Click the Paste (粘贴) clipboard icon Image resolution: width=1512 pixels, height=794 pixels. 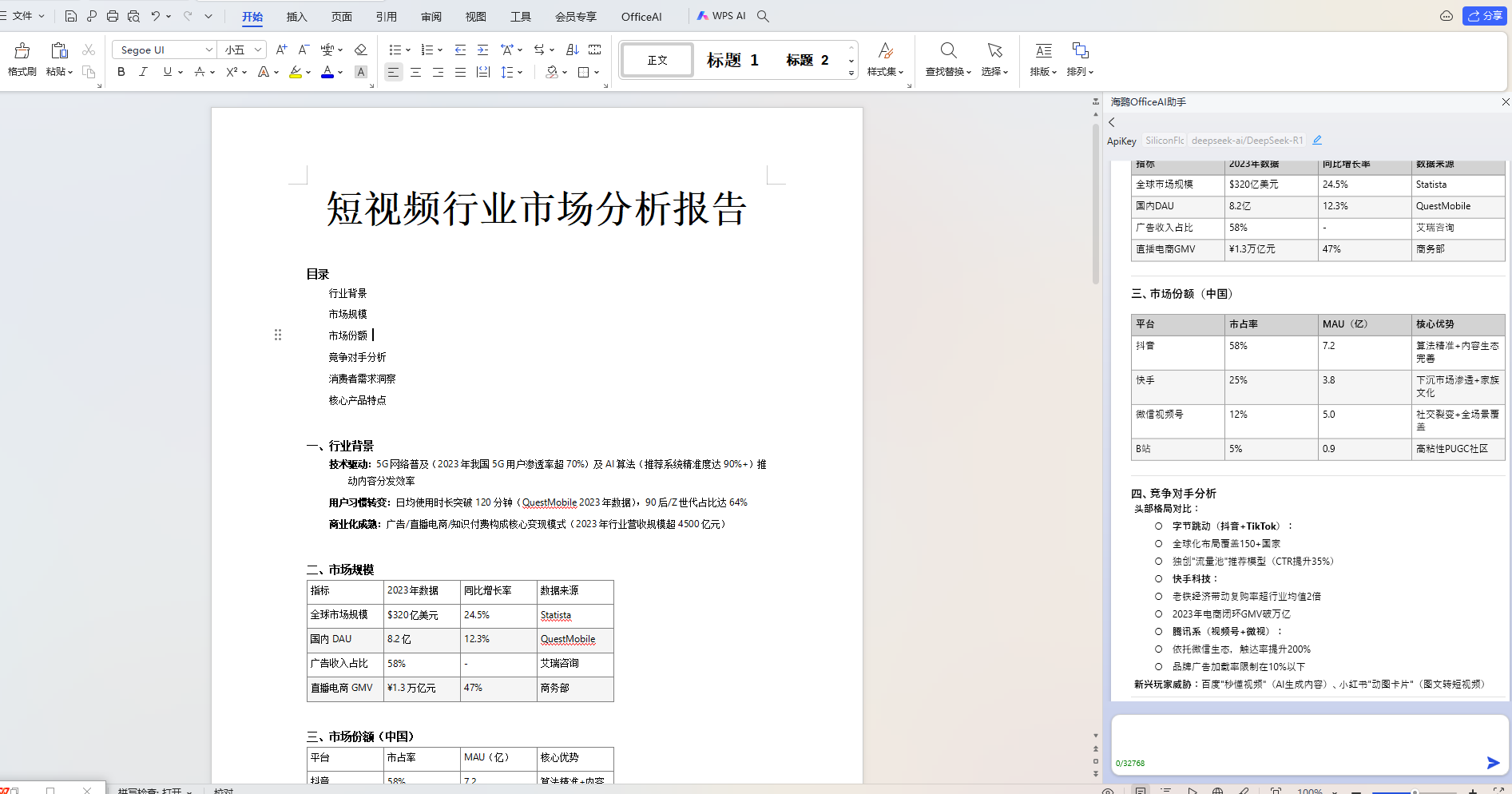[59, 51]
